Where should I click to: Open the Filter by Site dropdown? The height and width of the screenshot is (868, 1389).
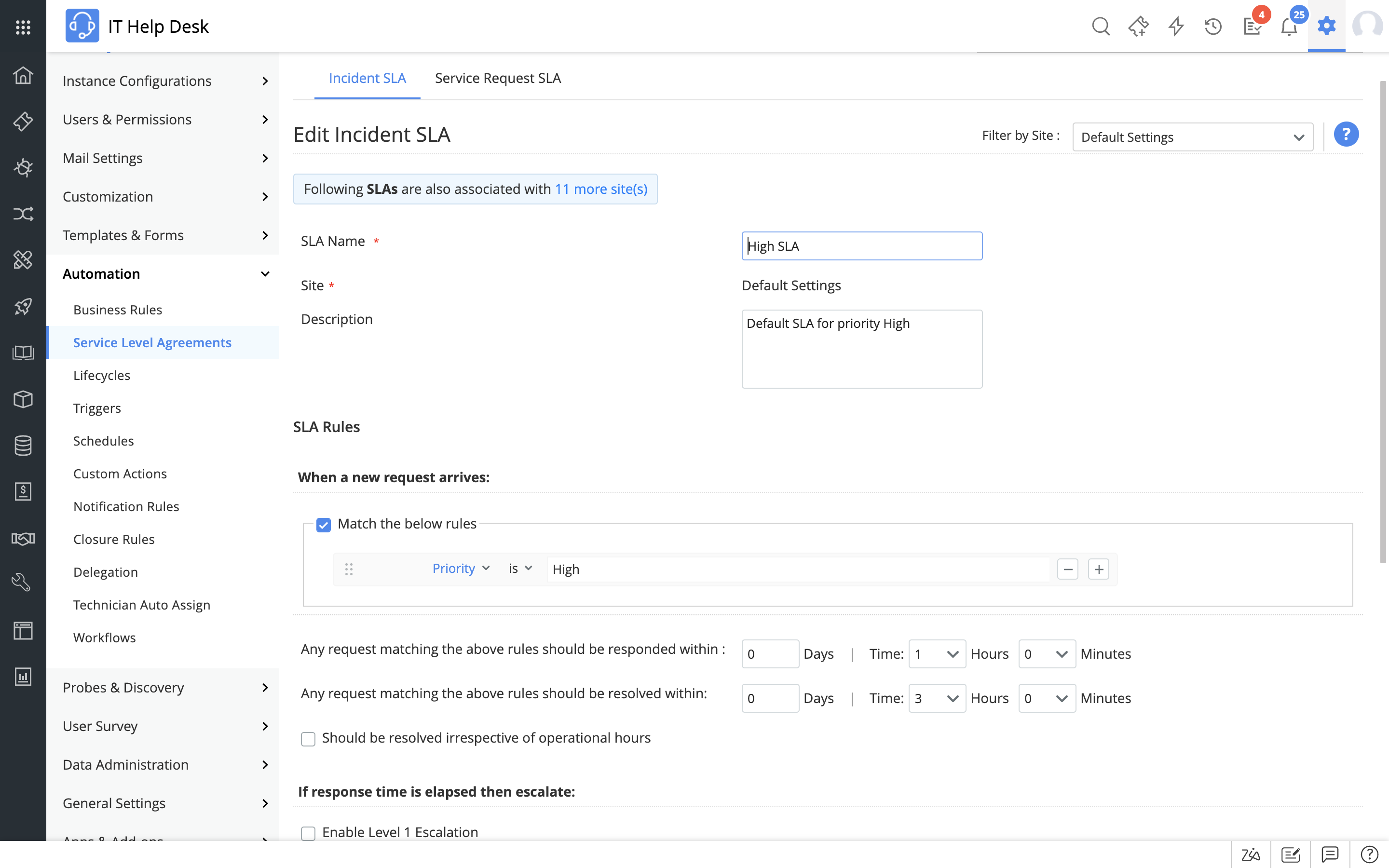coord(1192,136)
